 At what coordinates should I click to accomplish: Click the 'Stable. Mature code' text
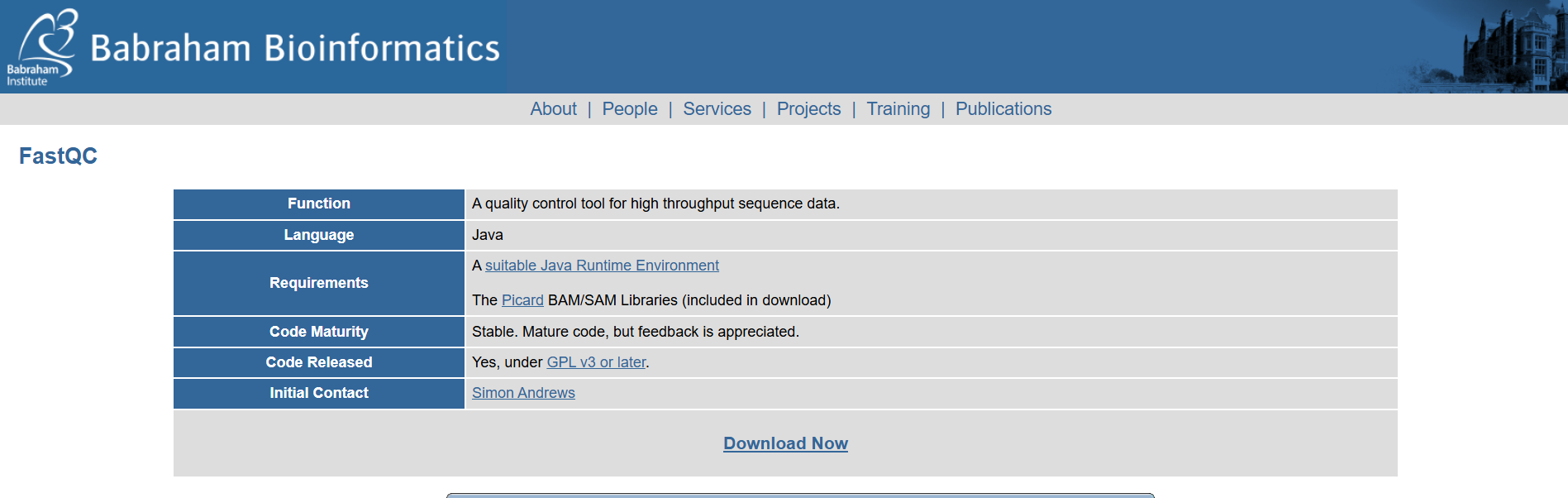[x=635, y=332]
